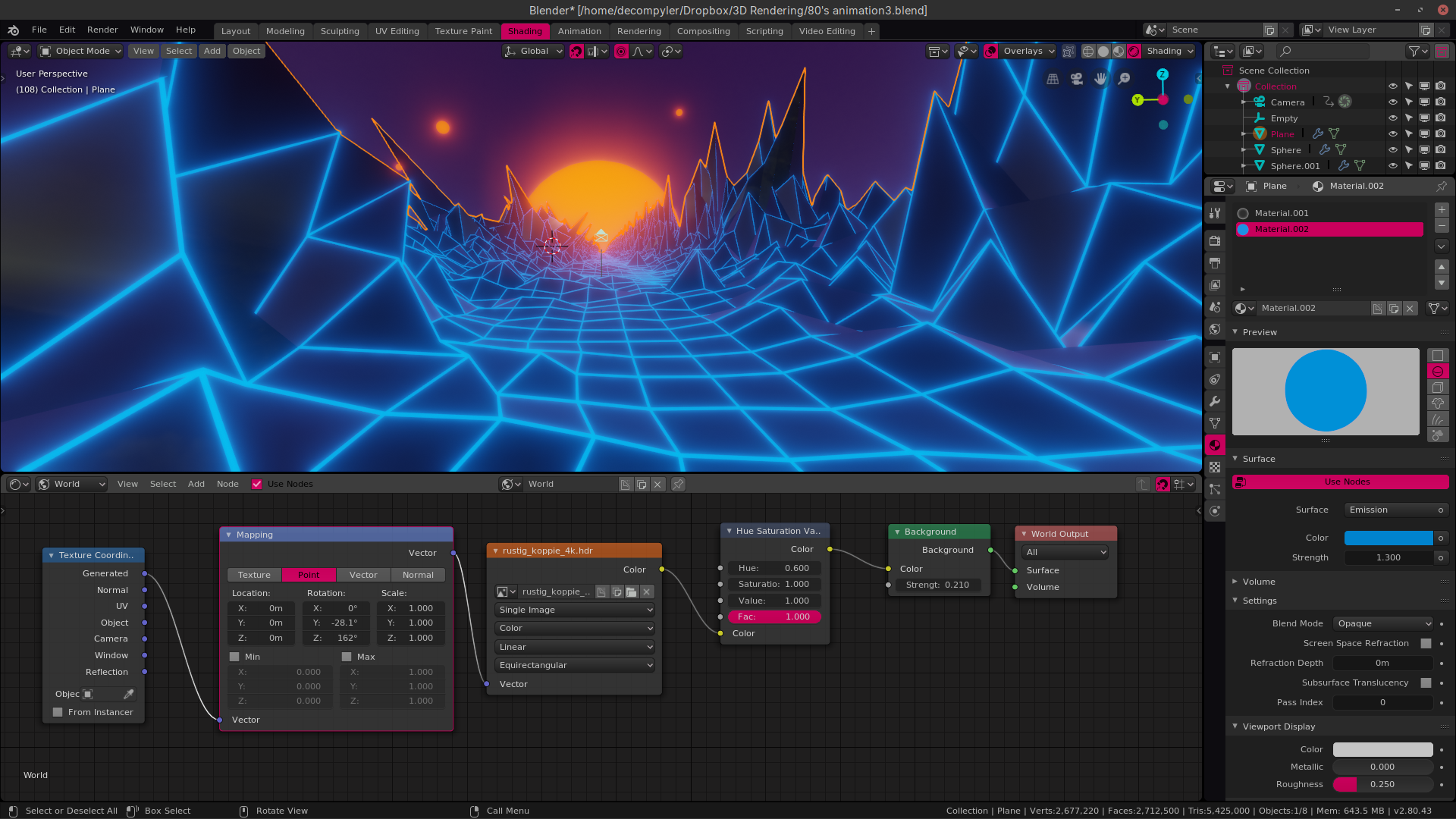Set preview shape to cube
The width and height of the screenshot is (1456, 819).
1438,388
